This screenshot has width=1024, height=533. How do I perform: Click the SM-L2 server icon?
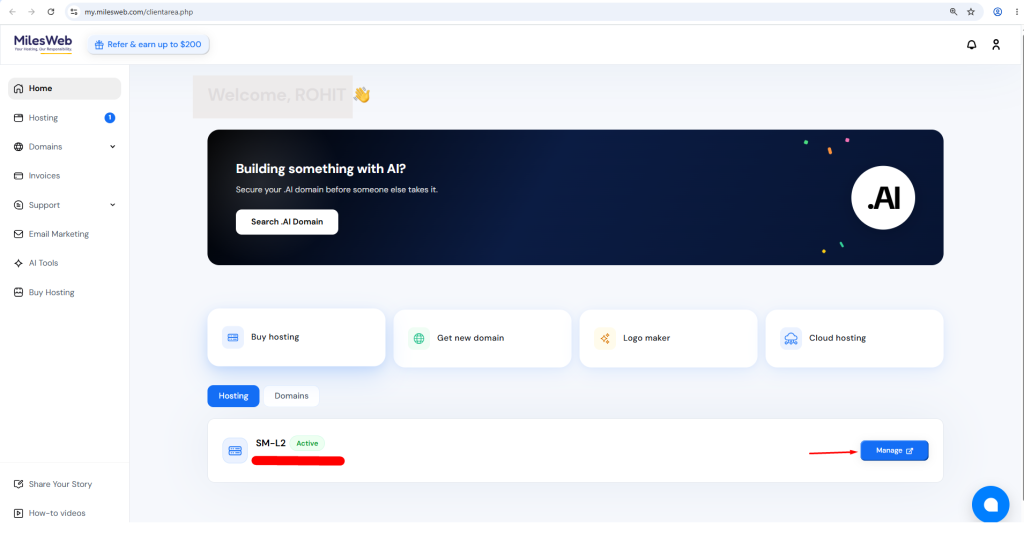point(235,451)
